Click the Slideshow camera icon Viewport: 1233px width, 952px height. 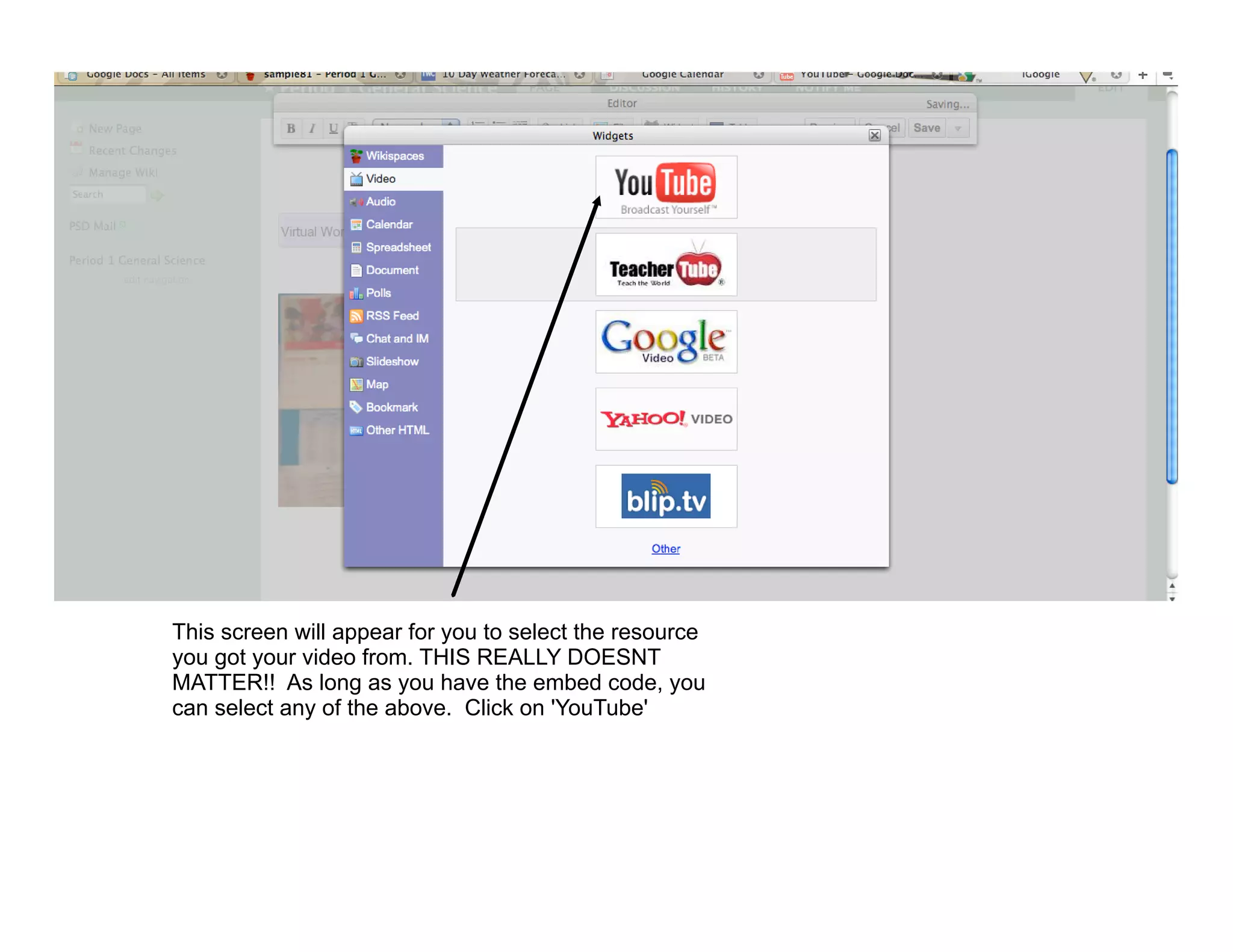356,362
